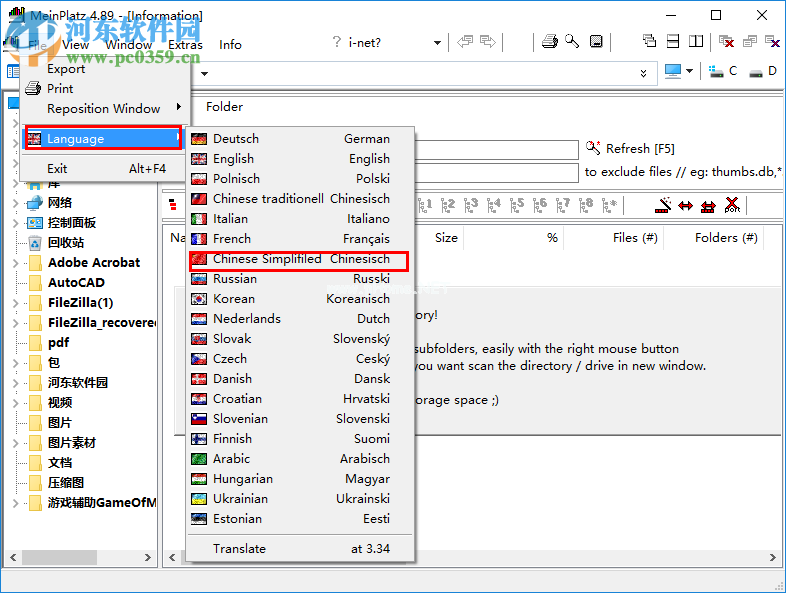Click the cascade windows toolbar icon

click(650, 42)
